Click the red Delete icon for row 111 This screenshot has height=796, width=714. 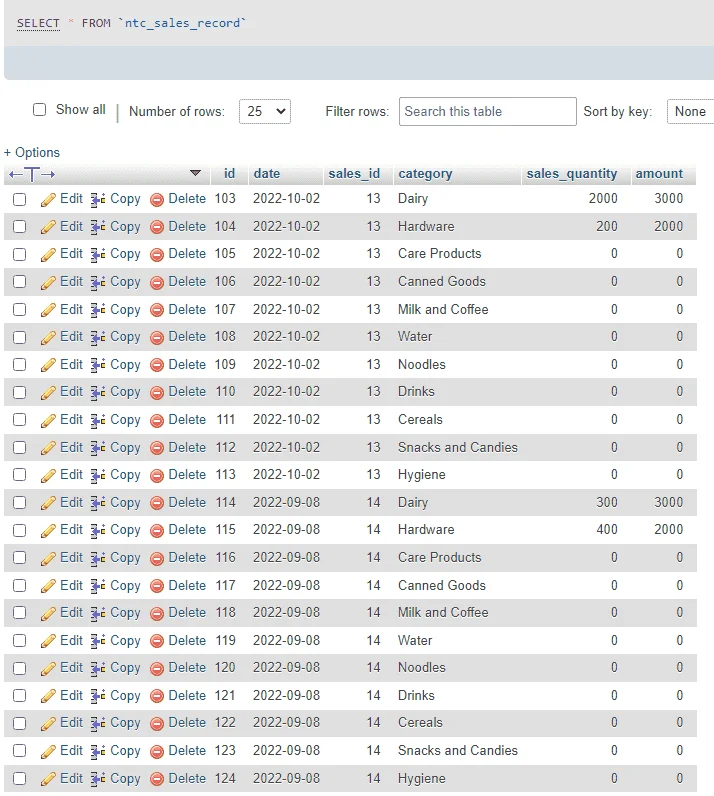(x=157, y=420)
